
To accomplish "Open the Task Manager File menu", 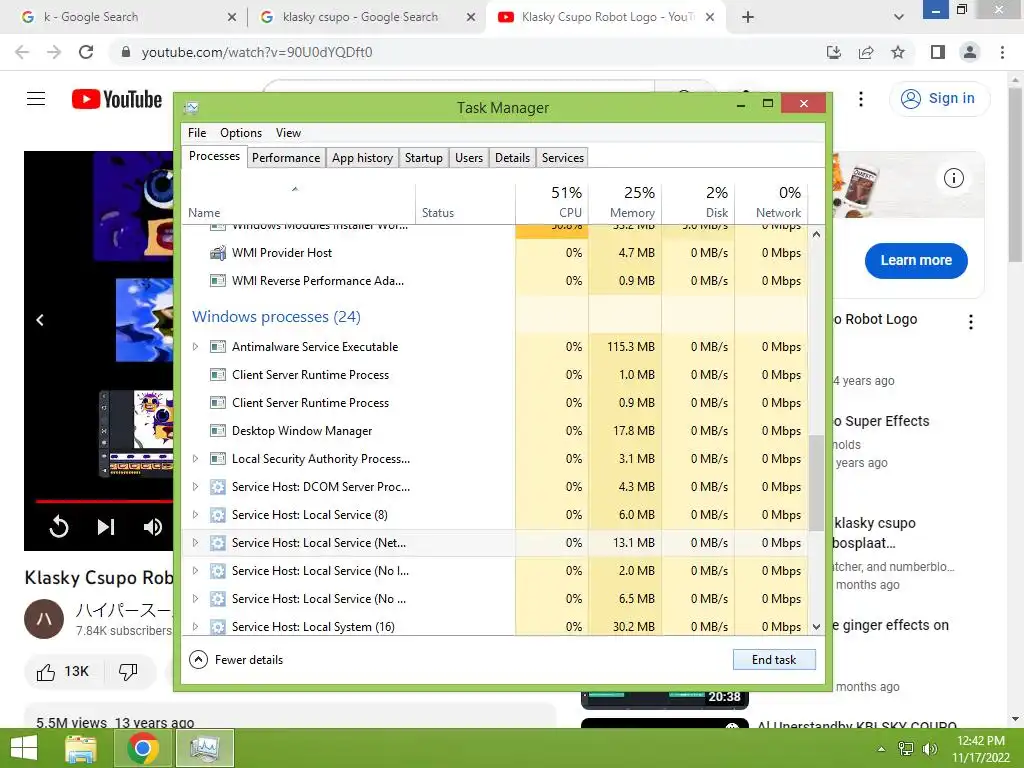I will click(x=197, y=133).
